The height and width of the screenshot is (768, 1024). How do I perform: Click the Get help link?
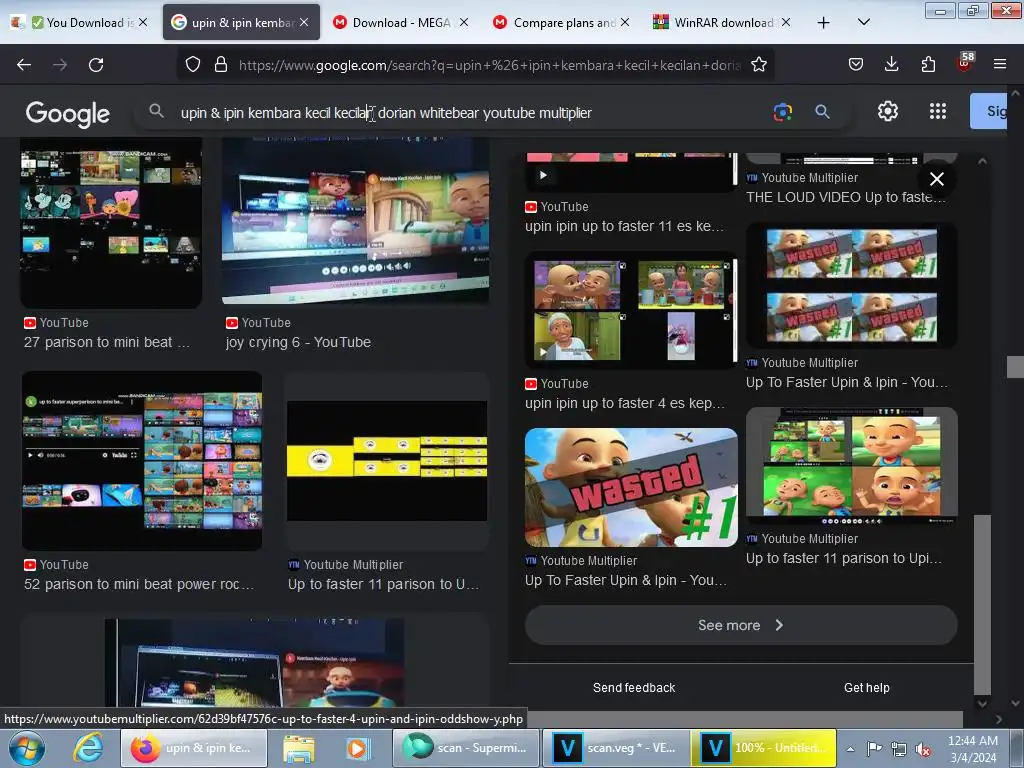[x=866, y=687]
